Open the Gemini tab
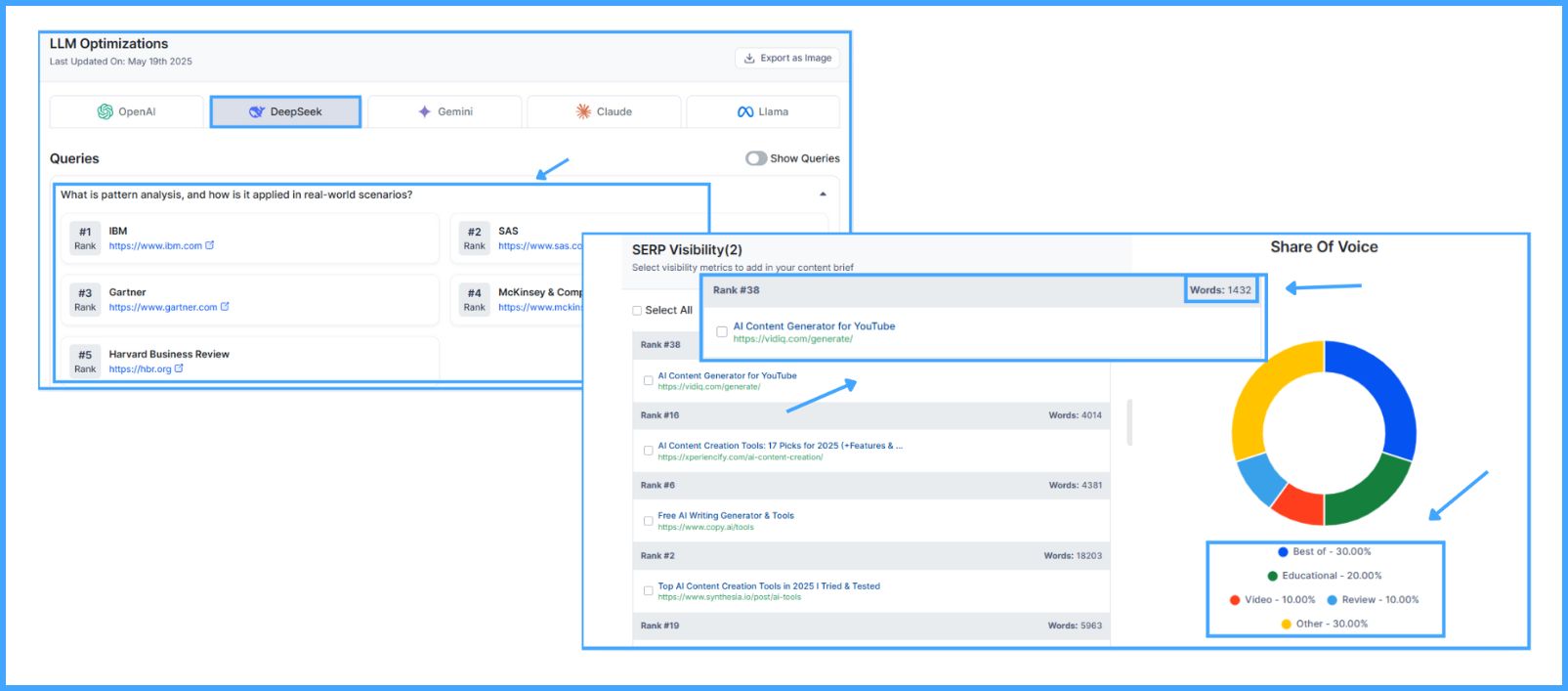 tap(445, 111)
